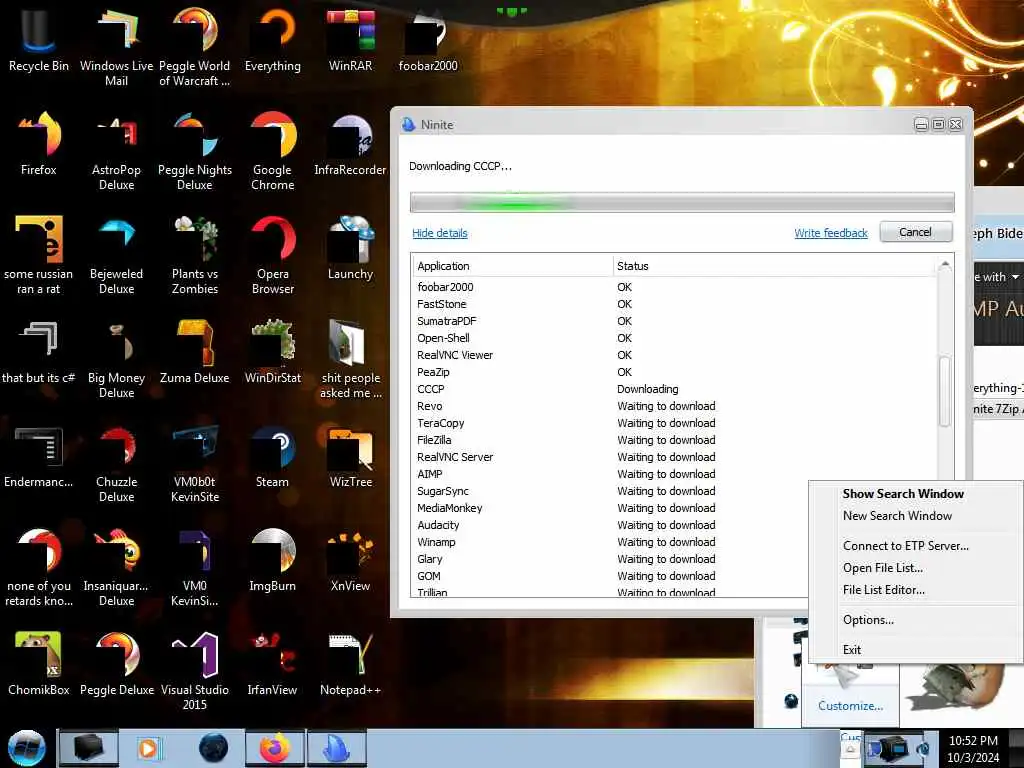Select VM0b0t KevinSite desktop icon
This screenshot has height=768, width=1024.
pos(195,464)
